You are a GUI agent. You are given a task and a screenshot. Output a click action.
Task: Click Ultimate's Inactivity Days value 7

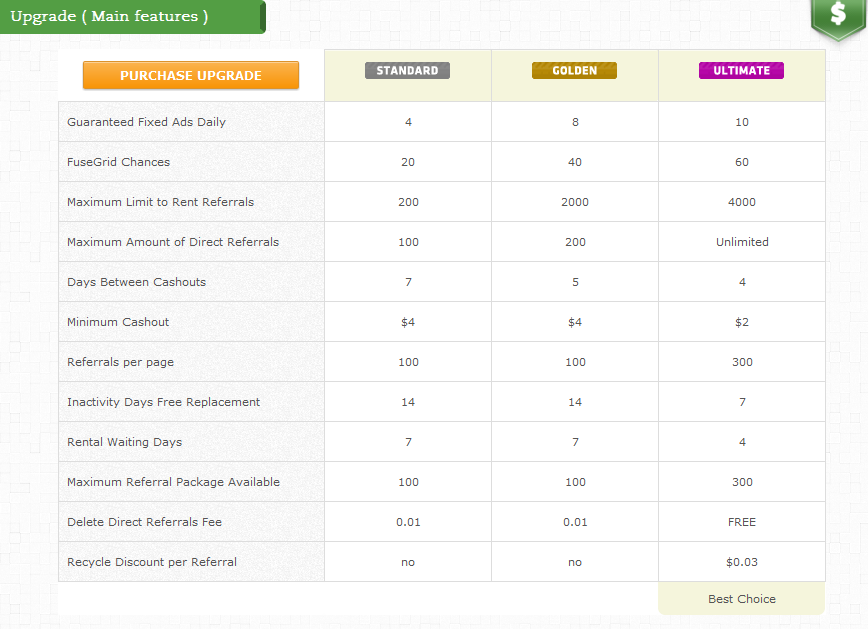click(x=742, y=402)
